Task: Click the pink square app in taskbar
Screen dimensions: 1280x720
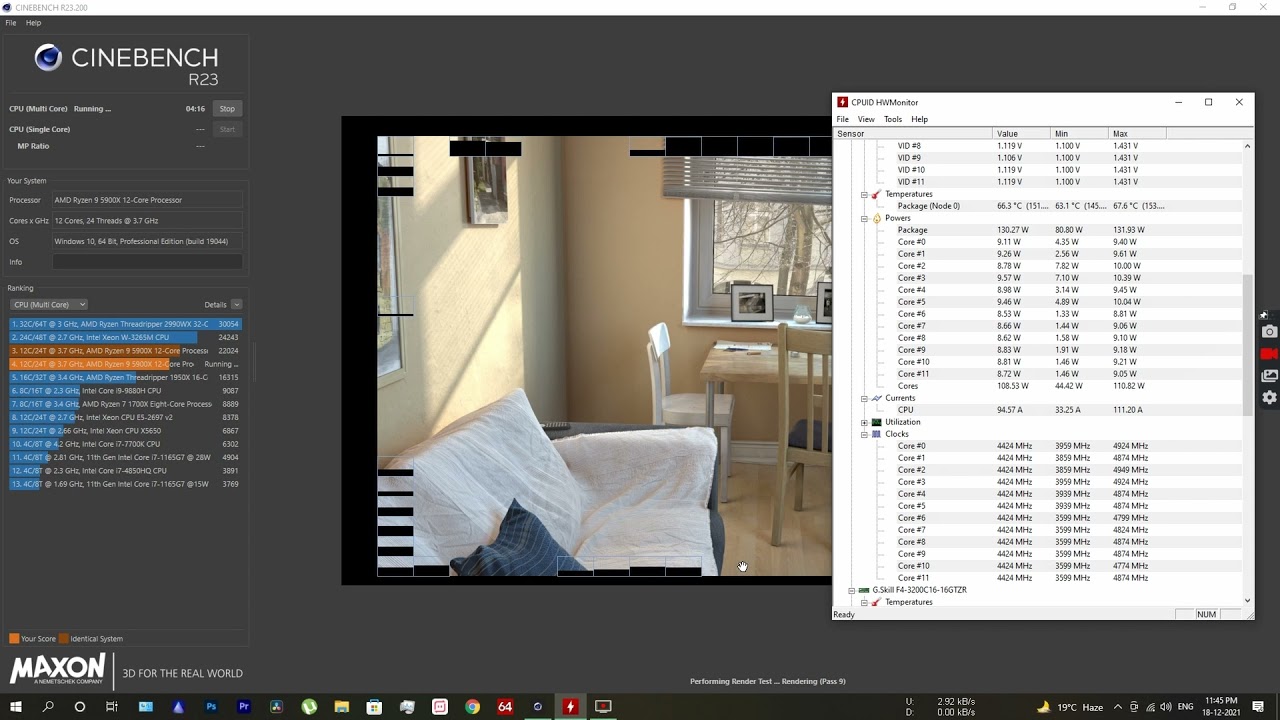Action: click(x=440, y=707)
